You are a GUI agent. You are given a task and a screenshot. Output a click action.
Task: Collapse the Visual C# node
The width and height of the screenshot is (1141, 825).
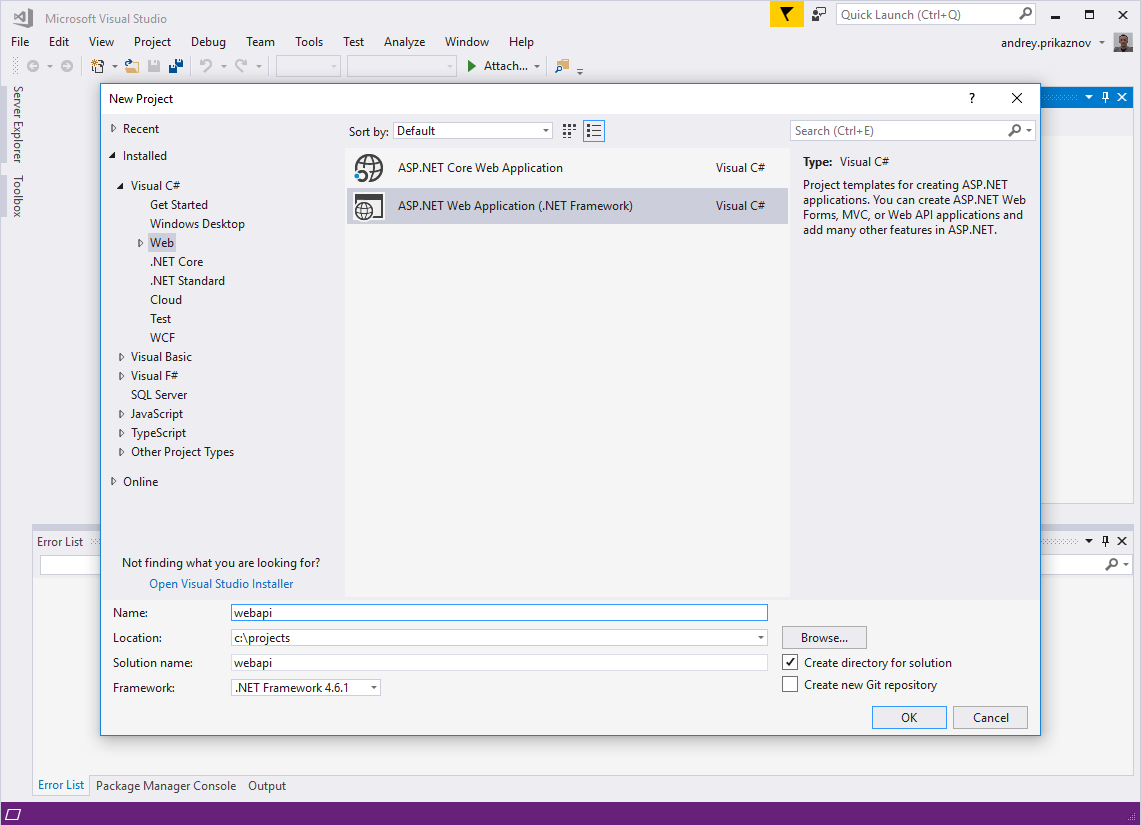click(x=121, y=186)
